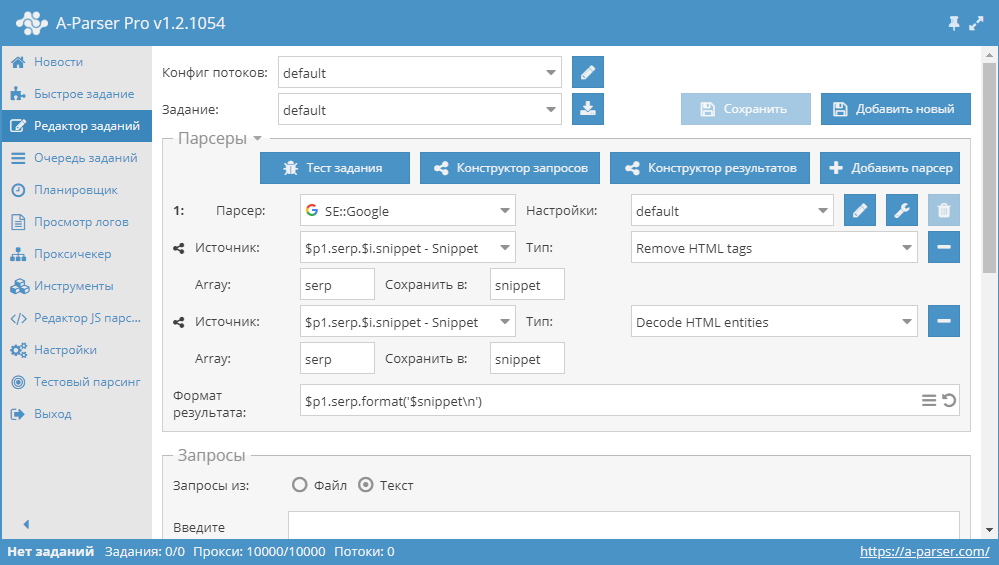Select the Текст radio option

tap(366, 485)
